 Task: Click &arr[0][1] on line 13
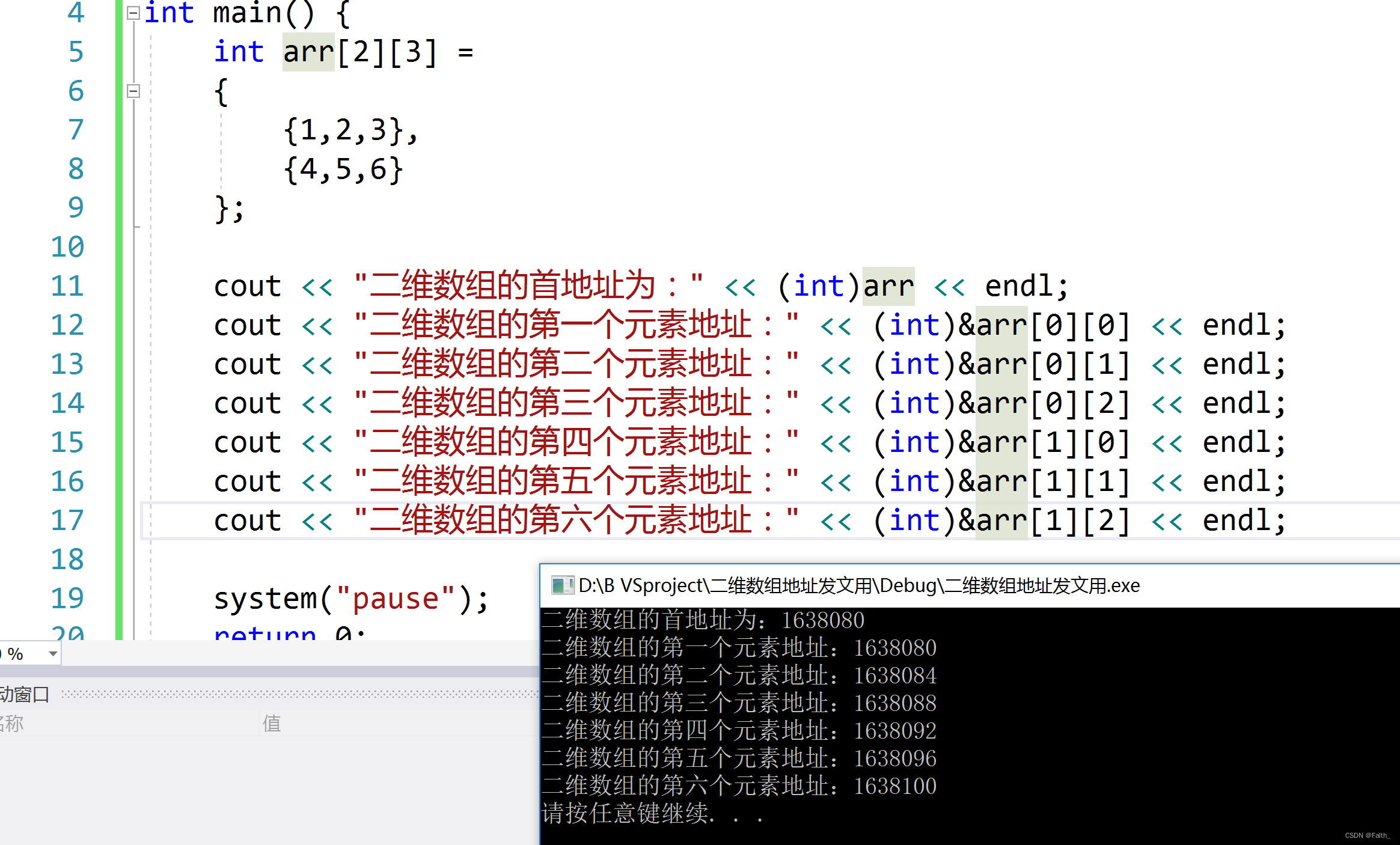point(1045,364)
